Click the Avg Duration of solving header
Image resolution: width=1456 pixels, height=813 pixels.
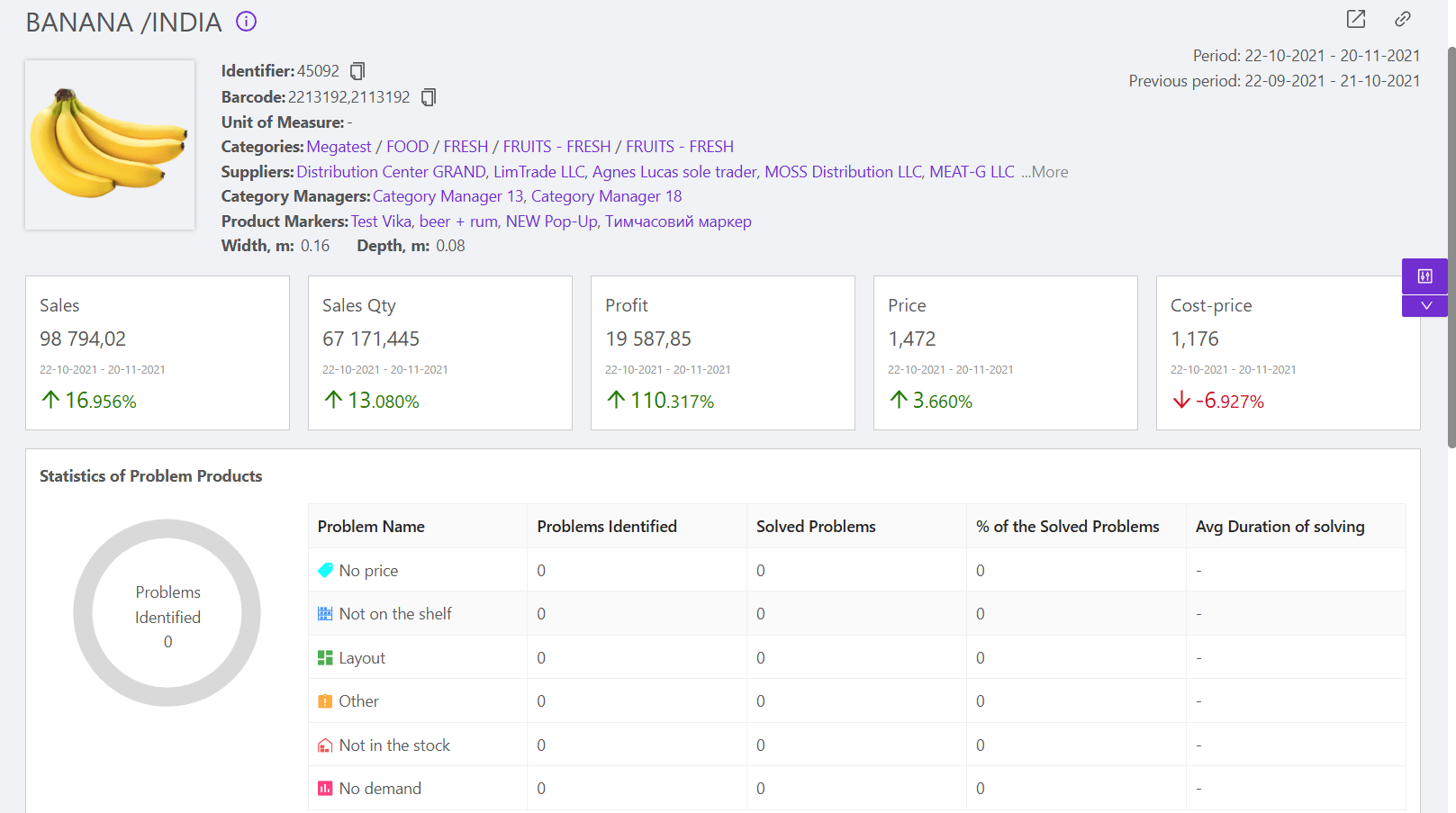pos(1280,527)
